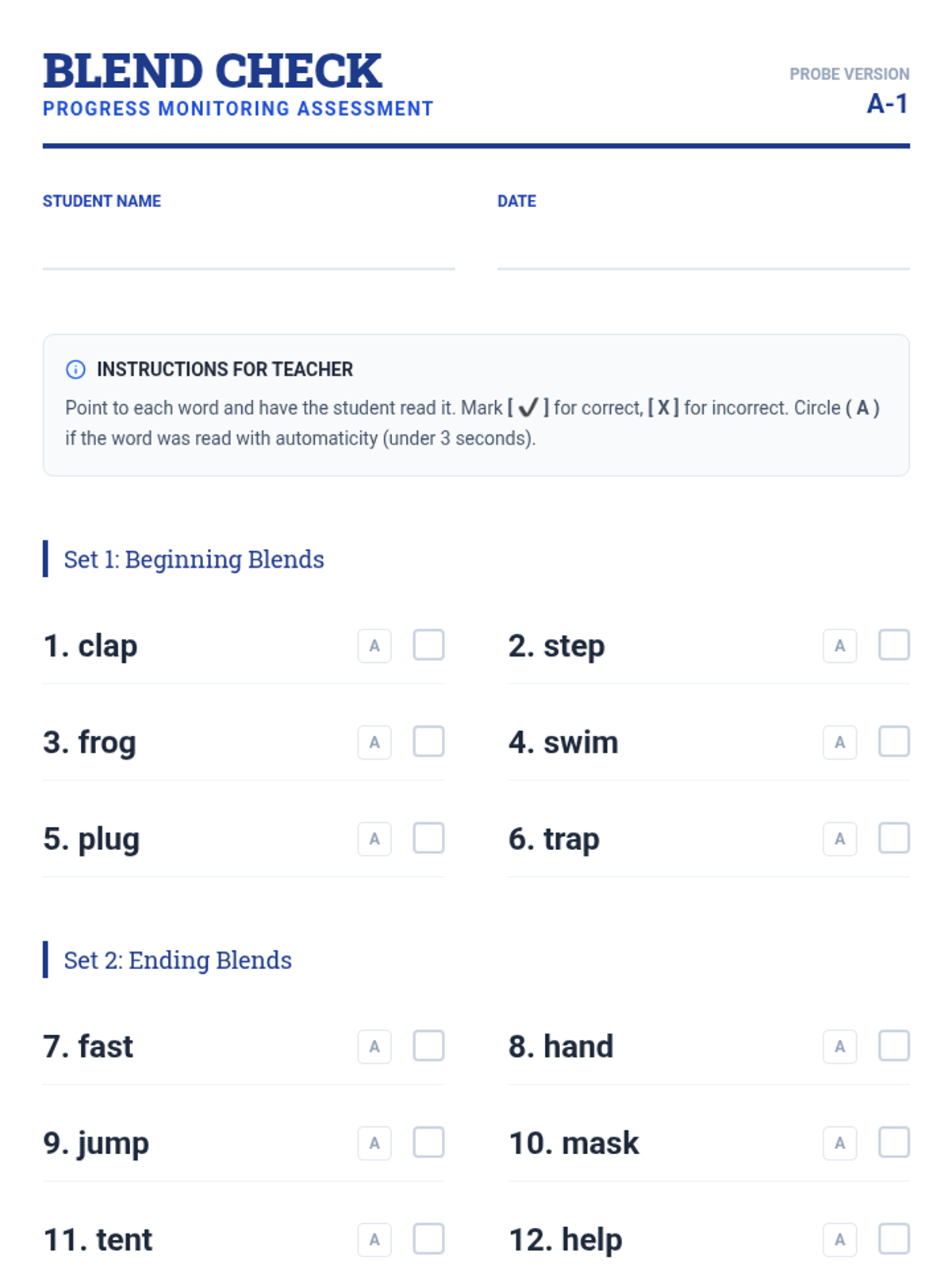This screenshot has height=1270, width=952.
Task: Circle the A box for fast
Action: 374,1046
